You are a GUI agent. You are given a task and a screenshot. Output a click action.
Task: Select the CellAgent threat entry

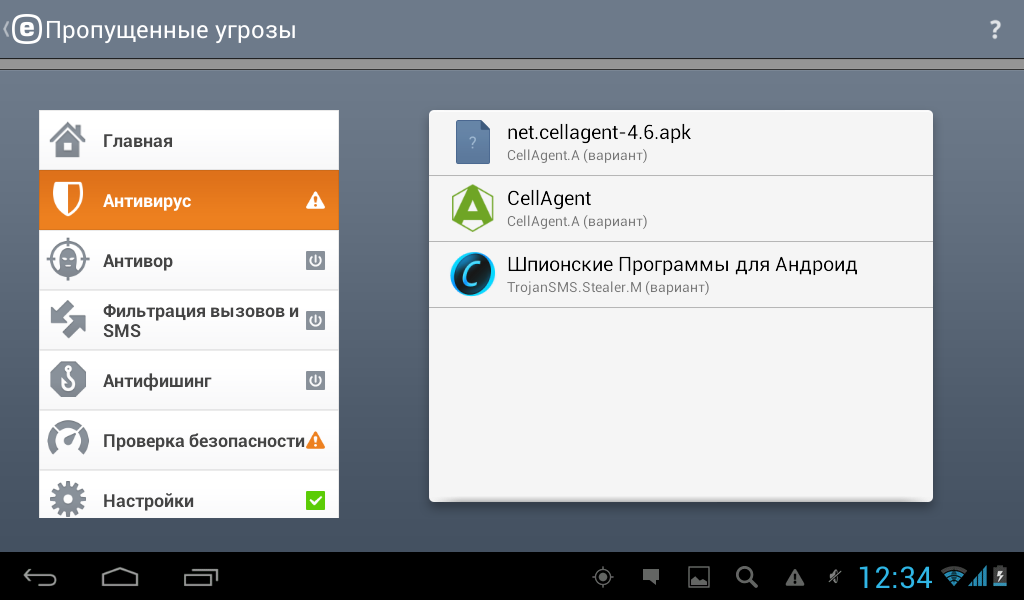(x=680, y=209)
